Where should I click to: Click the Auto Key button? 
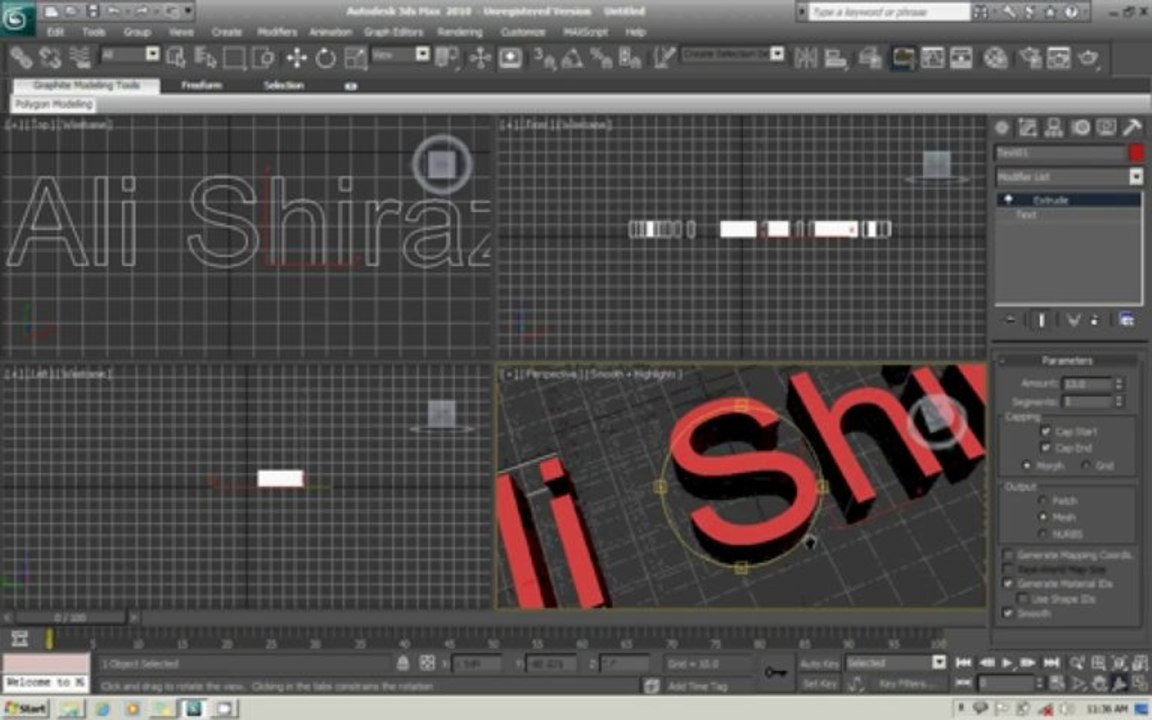coord(819,664)
